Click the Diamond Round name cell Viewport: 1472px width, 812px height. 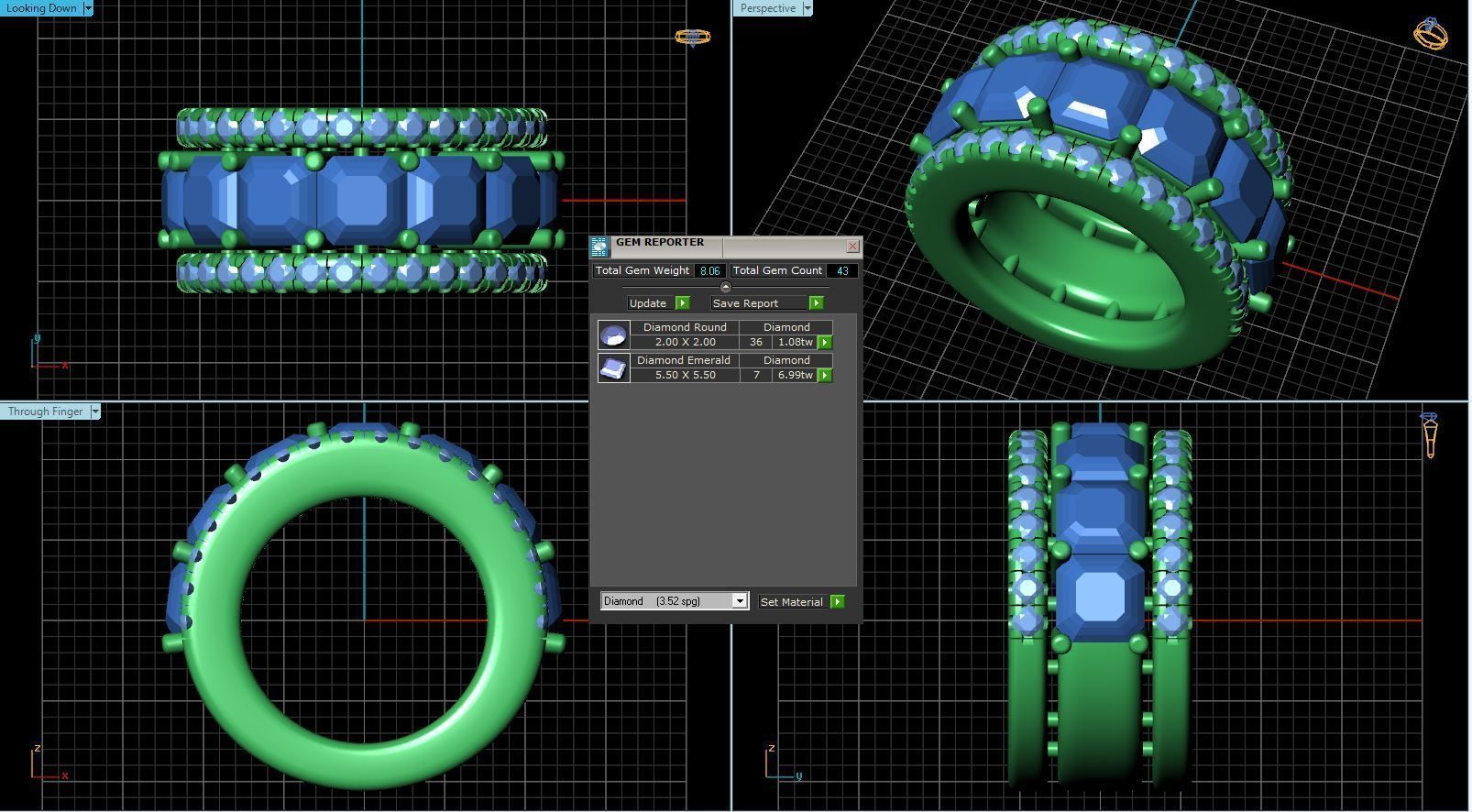[685, 327]
